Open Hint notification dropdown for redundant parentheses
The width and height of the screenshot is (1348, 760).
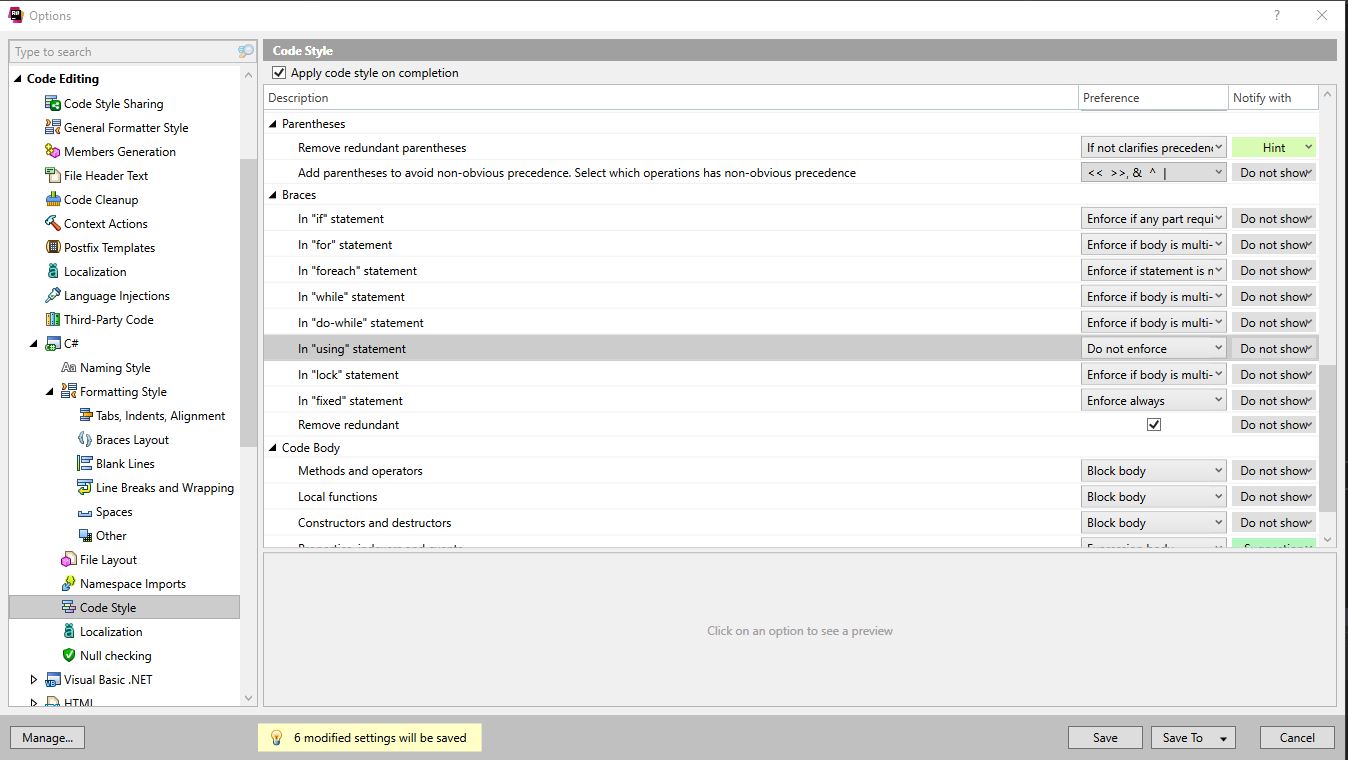click(1274, 147)
